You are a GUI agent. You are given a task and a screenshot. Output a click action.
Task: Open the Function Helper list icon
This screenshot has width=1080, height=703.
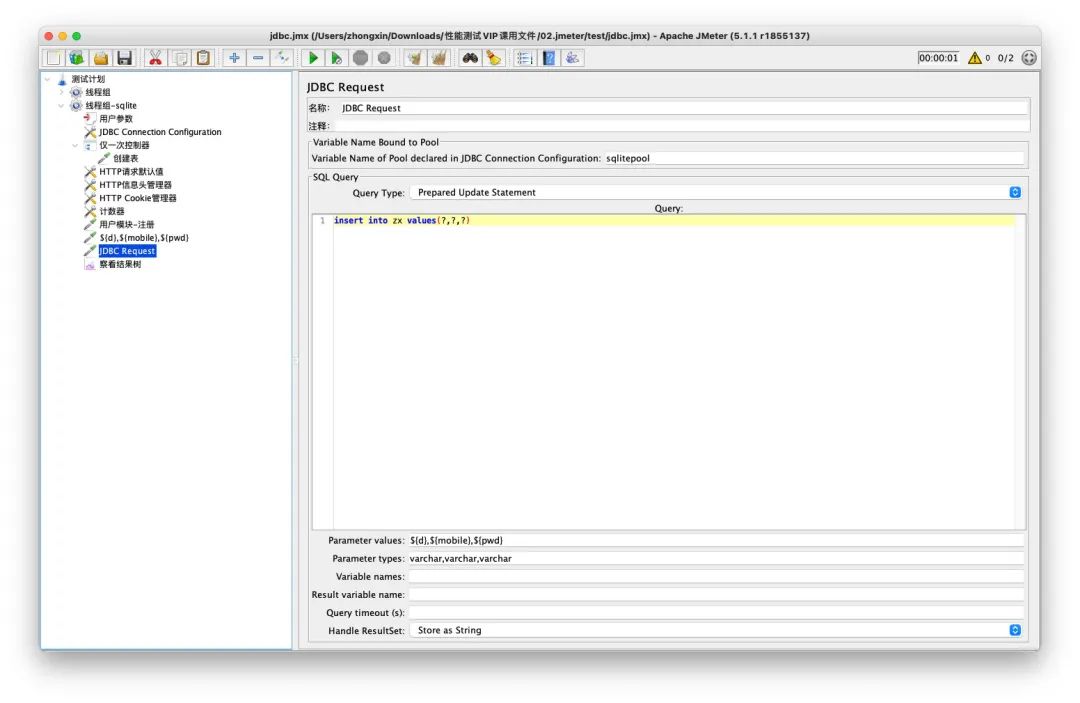point(525,59)
